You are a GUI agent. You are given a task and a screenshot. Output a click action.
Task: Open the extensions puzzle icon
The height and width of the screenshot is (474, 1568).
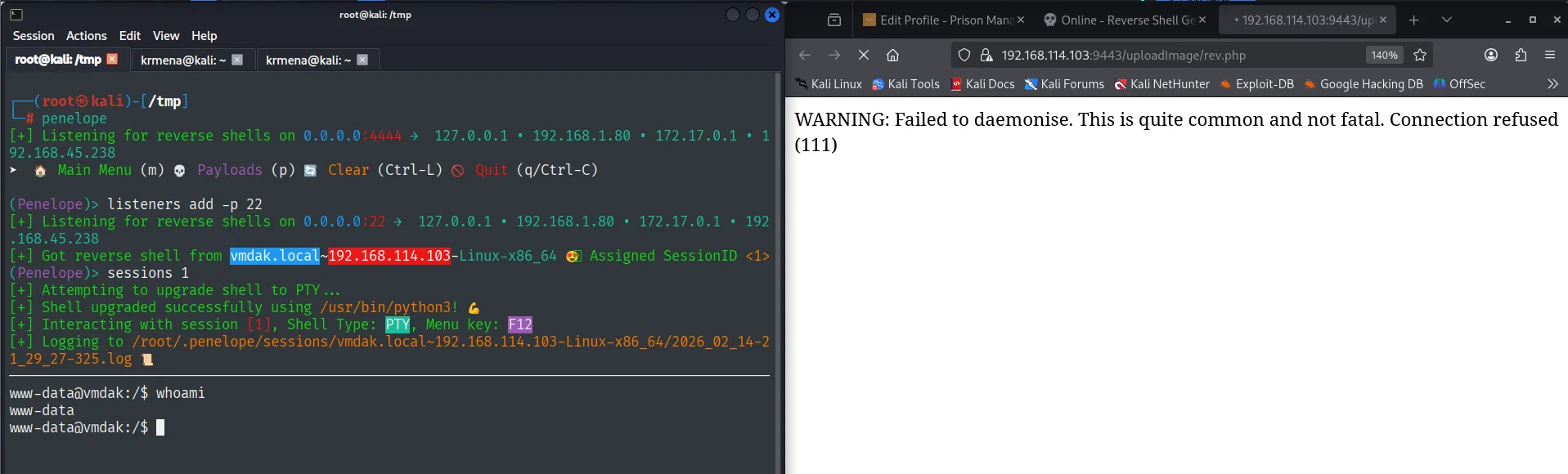pyautogui.click(x=1521, y=55)
